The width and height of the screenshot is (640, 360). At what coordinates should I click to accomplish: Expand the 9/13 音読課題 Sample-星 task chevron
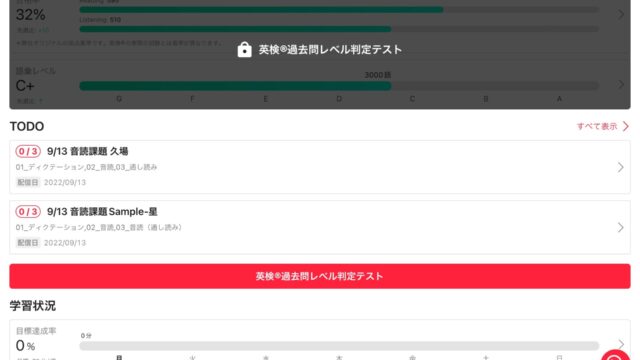(x=620, y=227)
